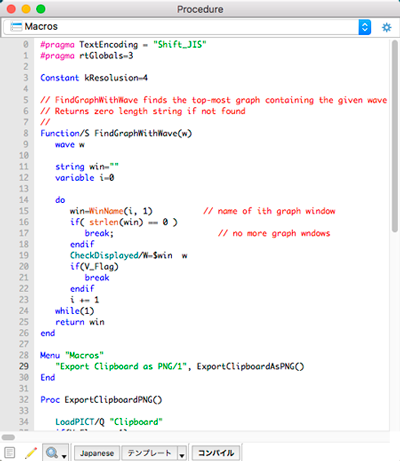Click on '#pragma TextEncoding' line

click(x=123, y=44)
